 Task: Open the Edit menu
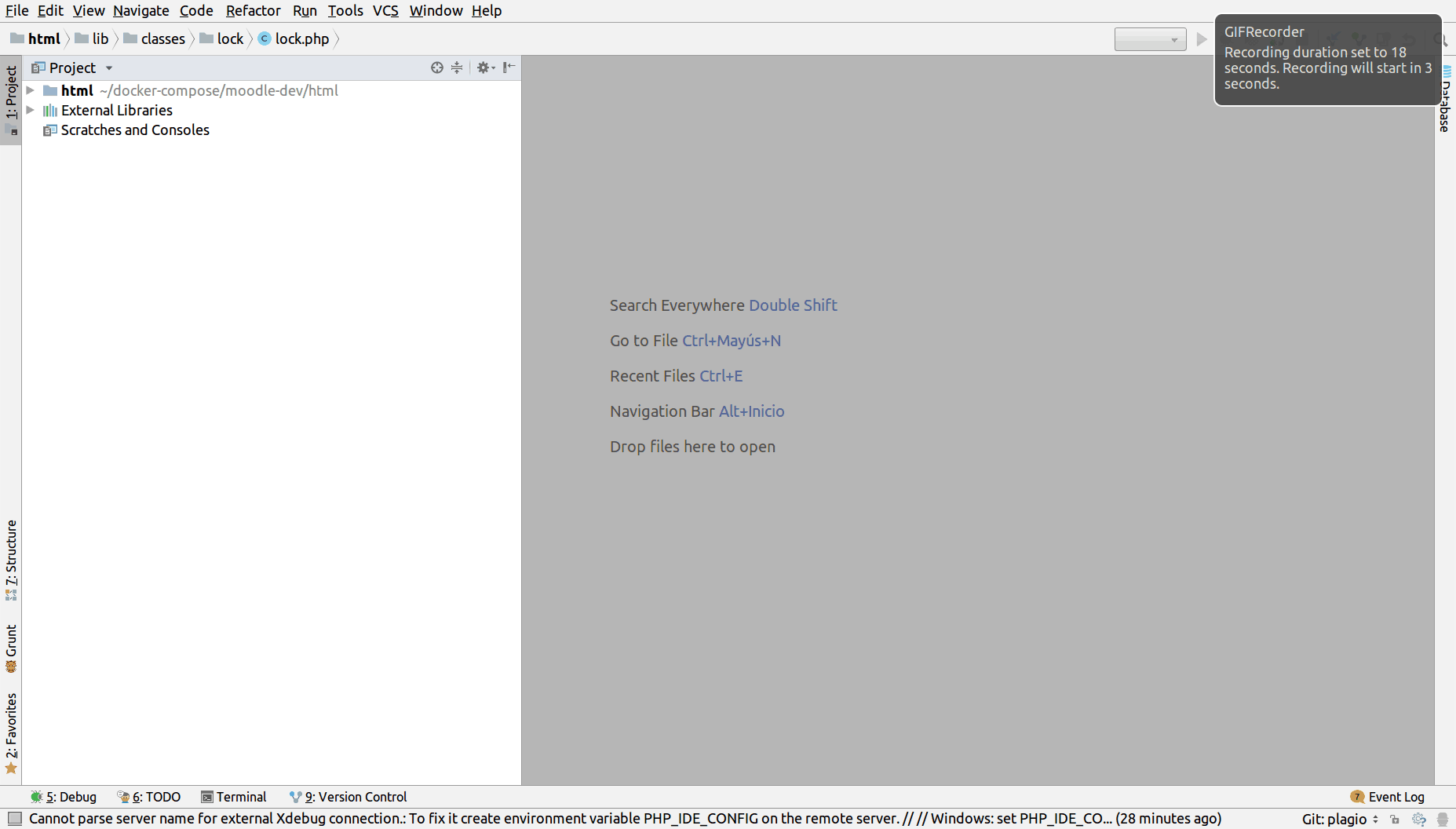tap(50, 10)
